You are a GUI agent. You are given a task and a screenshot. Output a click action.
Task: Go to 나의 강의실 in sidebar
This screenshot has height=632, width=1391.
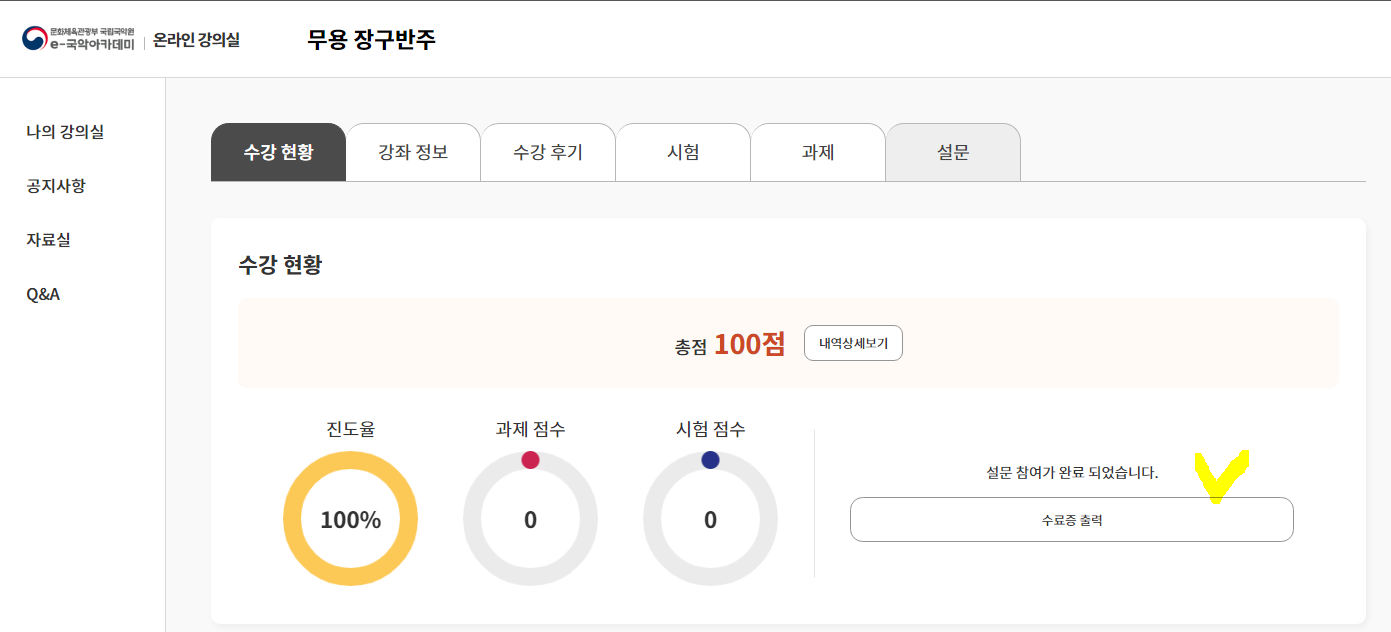pyautogui.click(x=65, y=131)
